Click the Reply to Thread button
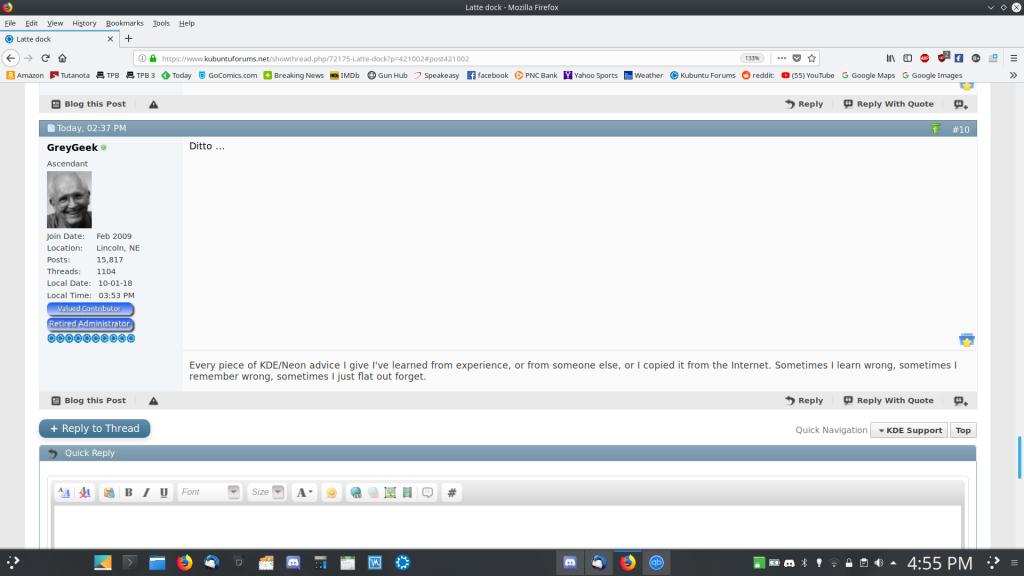Viewport: 1024px width, 576px height. click(x=95, y=428)
